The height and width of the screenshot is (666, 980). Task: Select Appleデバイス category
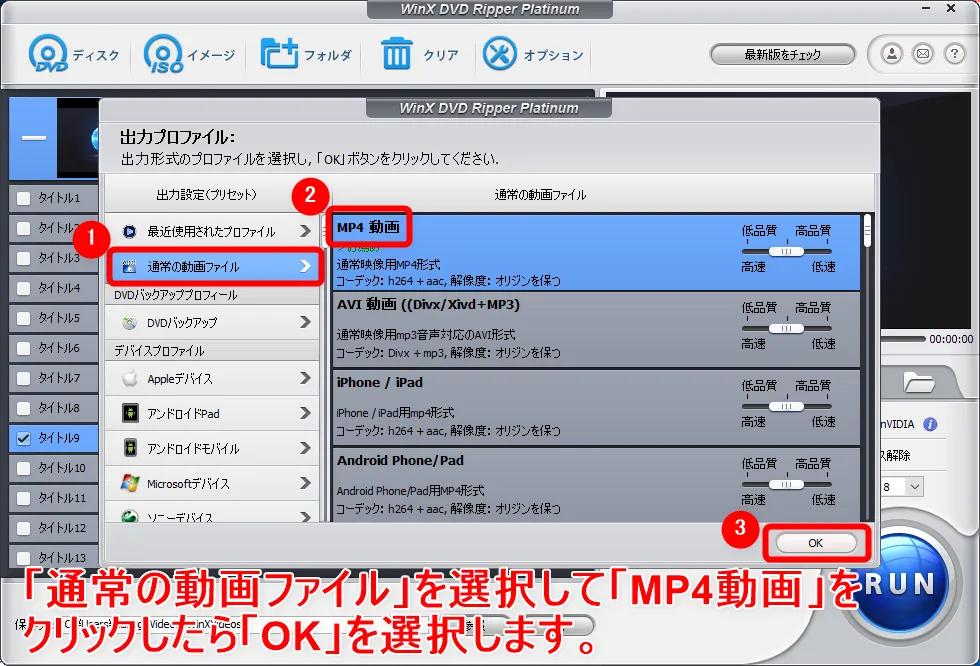[212, 379]
